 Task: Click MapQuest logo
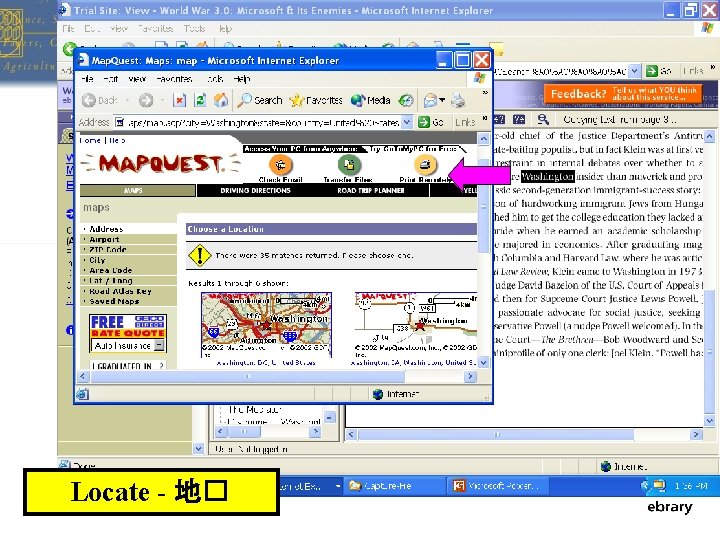click(161, 163)
